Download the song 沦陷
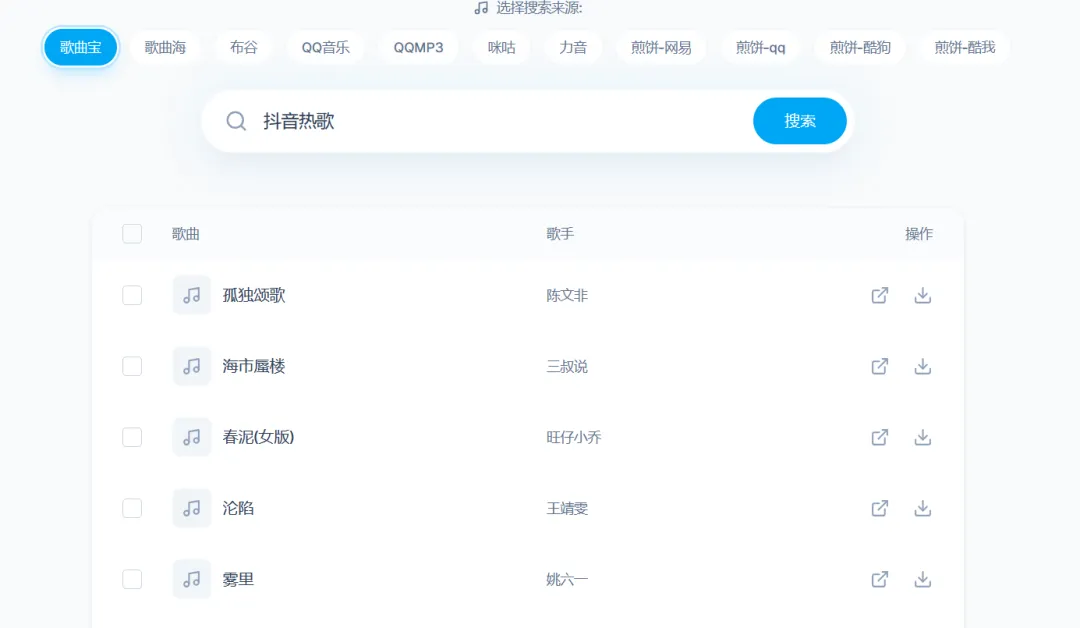The width and height of the screenshot is (1080, 628). pyautogui.click(x=922, y=508)
